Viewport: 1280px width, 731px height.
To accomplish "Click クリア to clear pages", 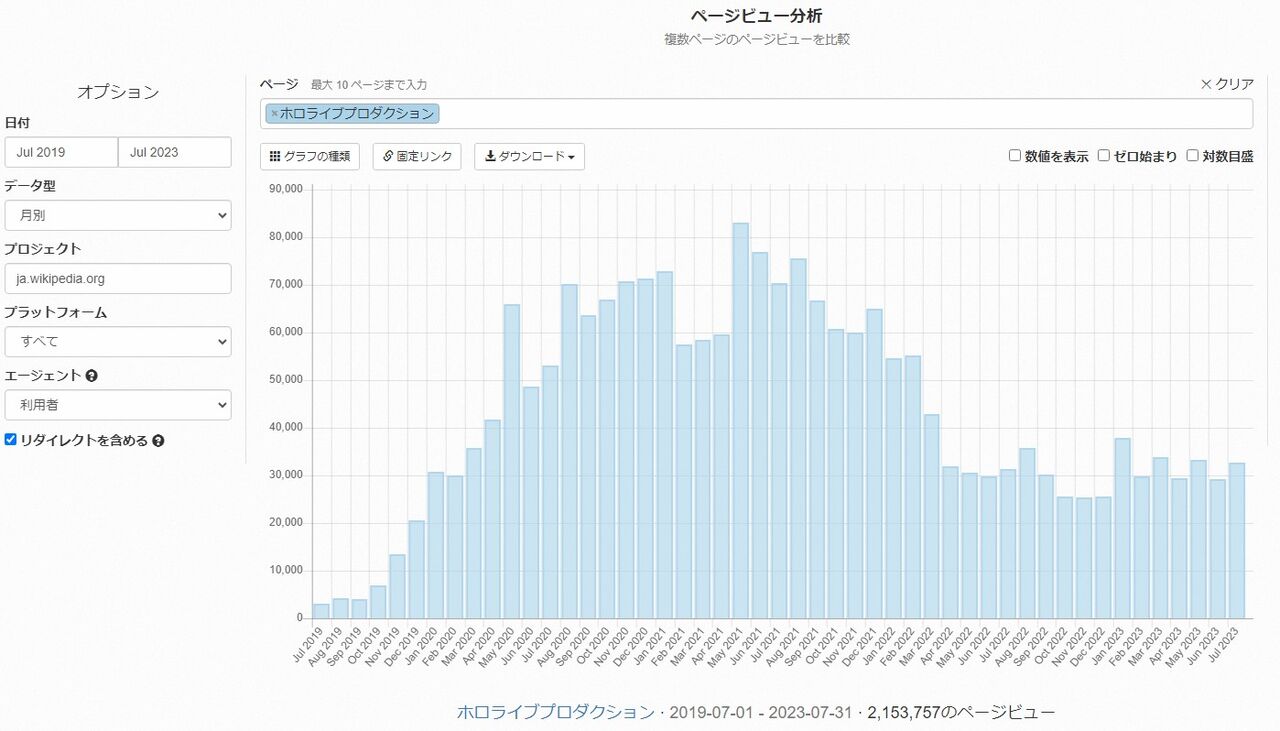I will tap(1227, 84).
